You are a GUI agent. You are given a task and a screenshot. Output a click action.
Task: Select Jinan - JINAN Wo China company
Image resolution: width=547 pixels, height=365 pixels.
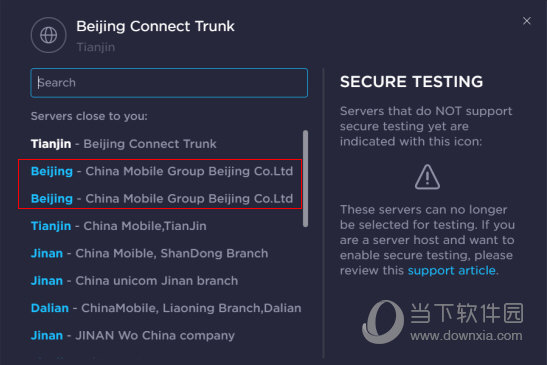click(133, 335)
